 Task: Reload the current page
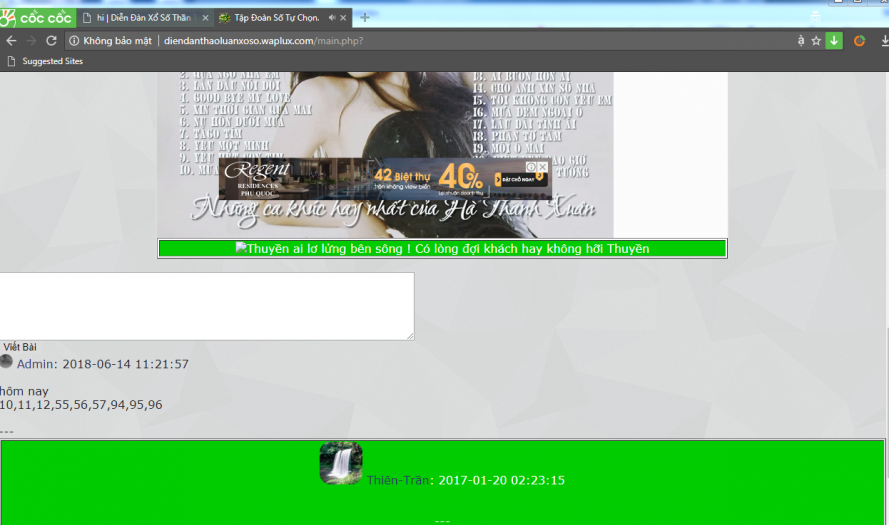click(x=51, y=41)
